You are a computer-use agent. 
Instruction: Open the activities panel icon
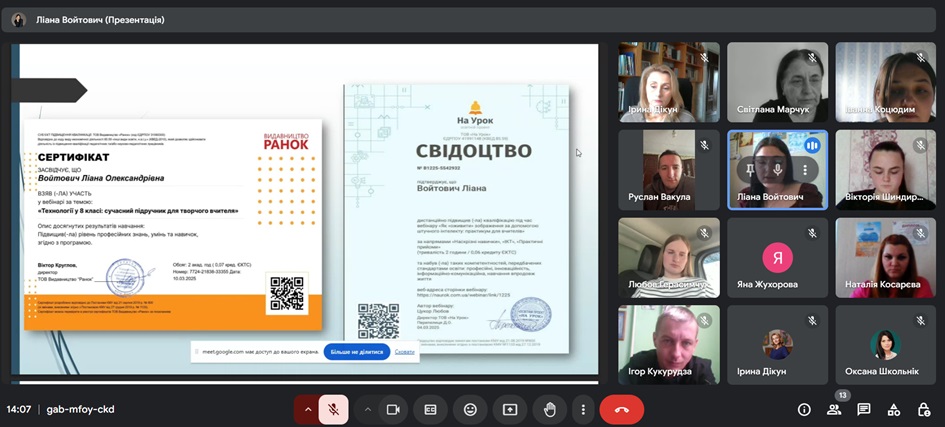point(894,410)
